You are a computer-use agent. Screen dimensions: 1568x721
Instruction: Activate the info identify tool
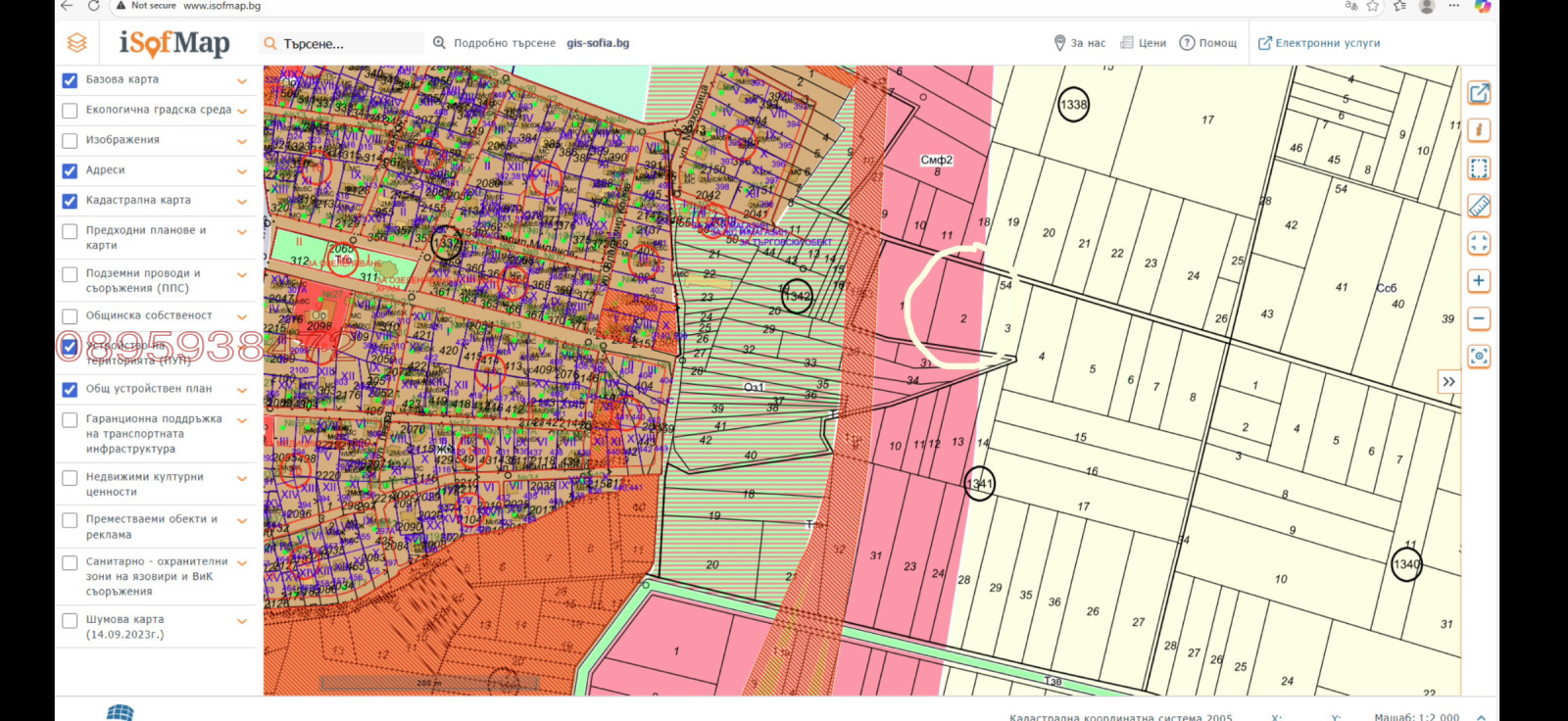pyautogui.click(x=1479, y=130)
